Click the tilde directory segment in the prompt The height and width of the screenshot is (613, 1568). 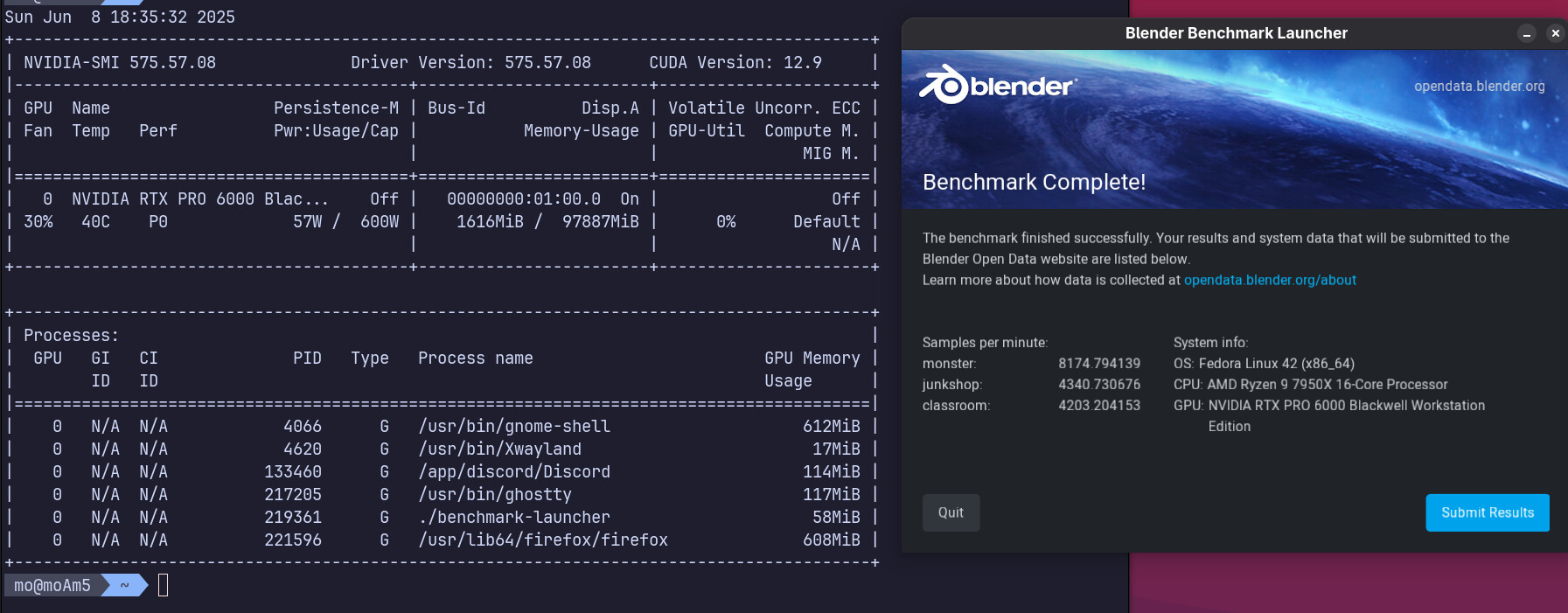tap(124, 585)
